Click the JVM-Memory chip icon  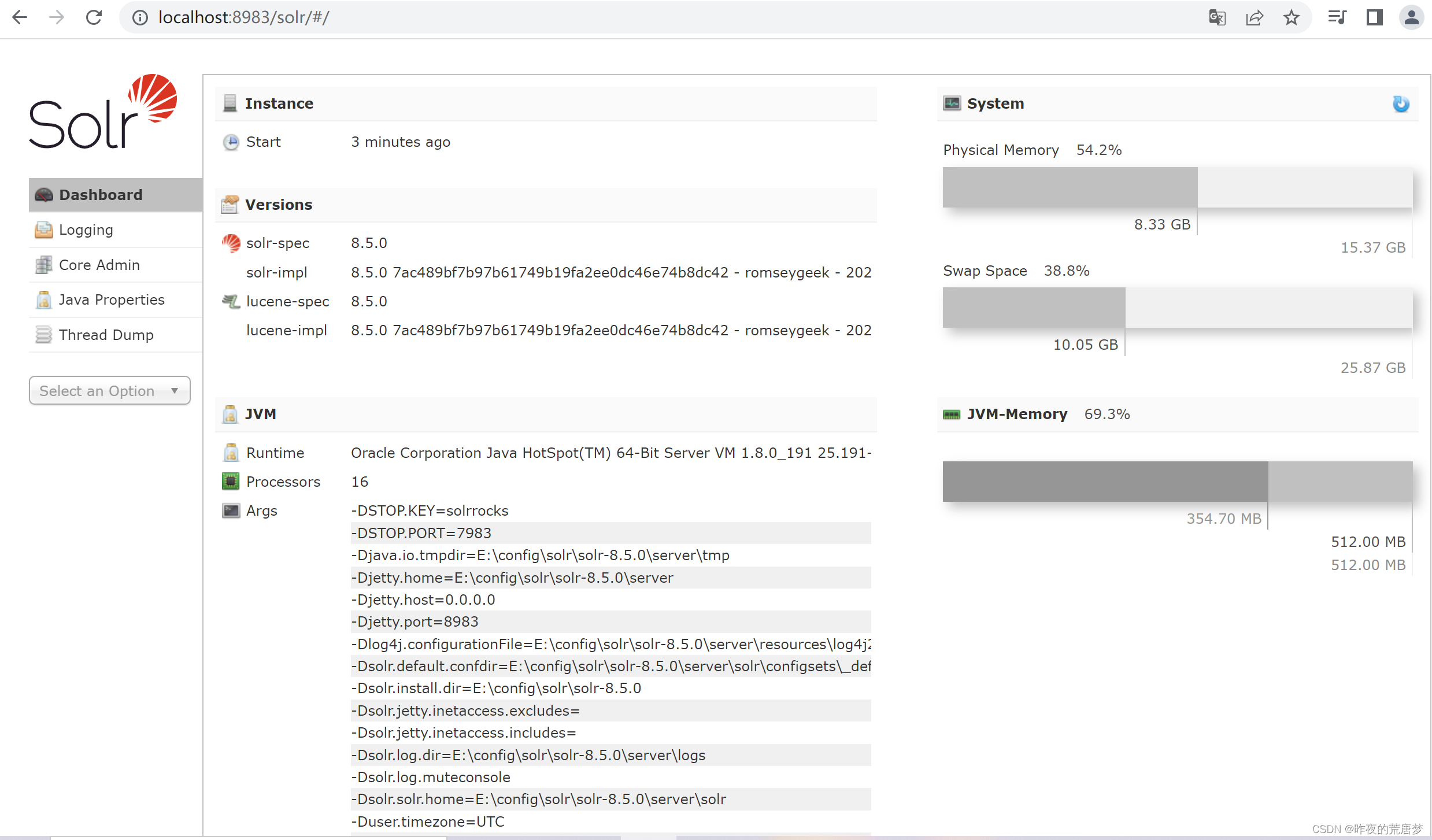tap(951, 414)
